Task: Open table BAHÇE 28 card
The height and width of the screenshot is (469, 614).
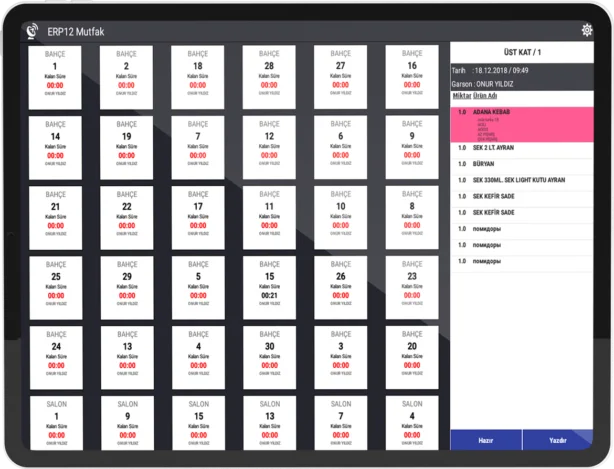Action: (269, 77)
